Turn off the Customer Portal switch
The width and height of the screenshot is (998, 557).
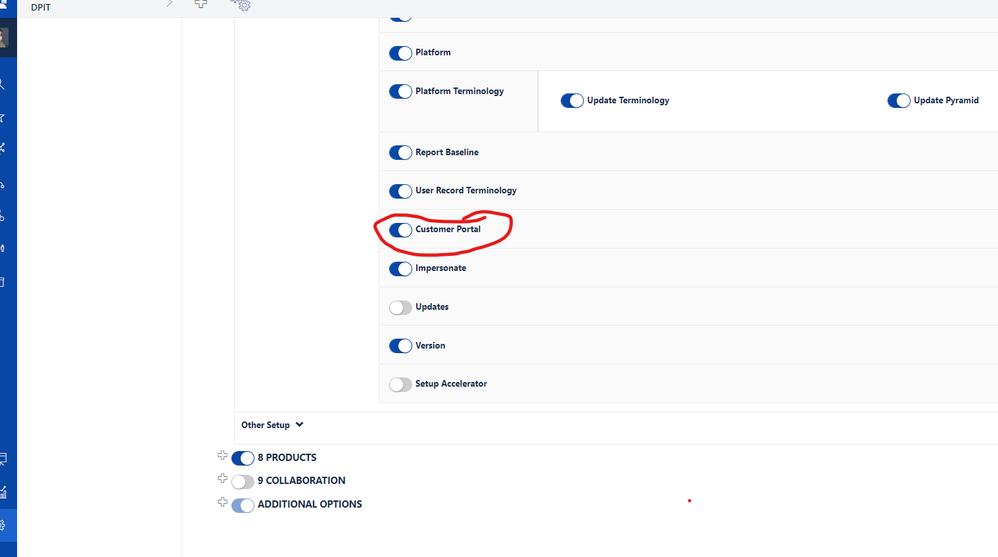(400, 230)
